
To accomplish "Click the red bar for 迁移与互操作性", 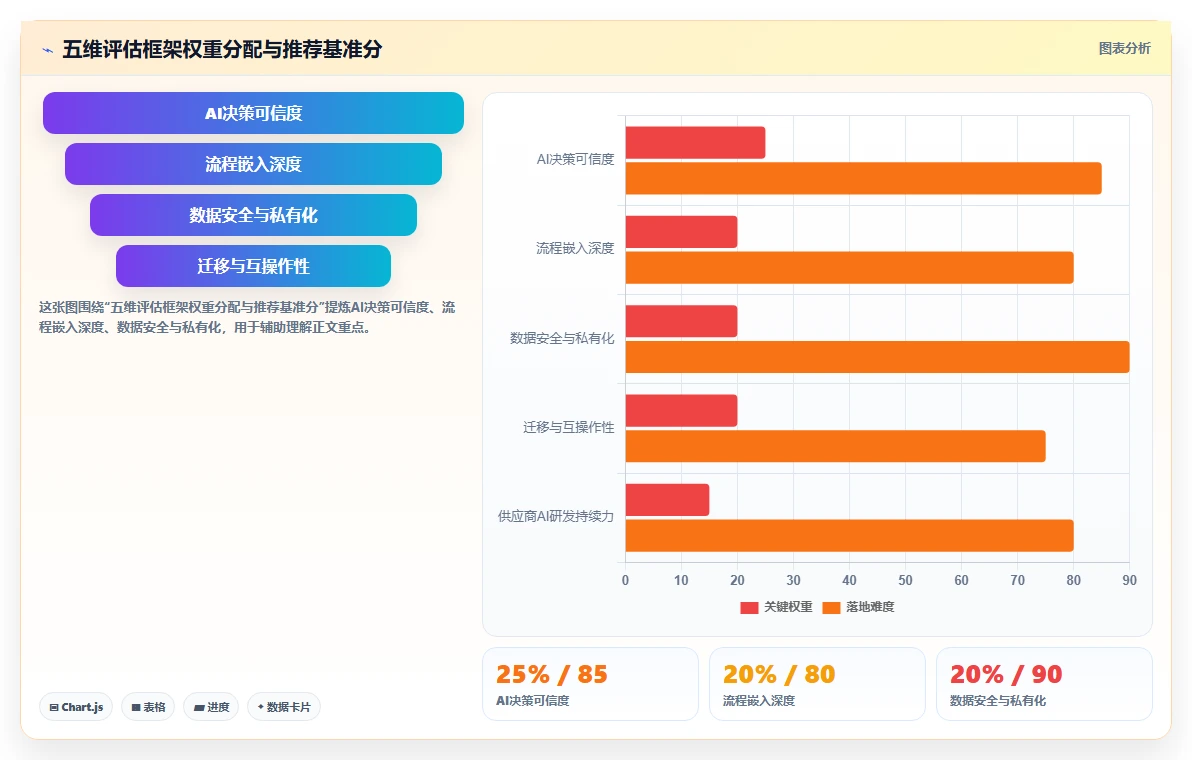I will pyautogui.click(x=681, y=410).
